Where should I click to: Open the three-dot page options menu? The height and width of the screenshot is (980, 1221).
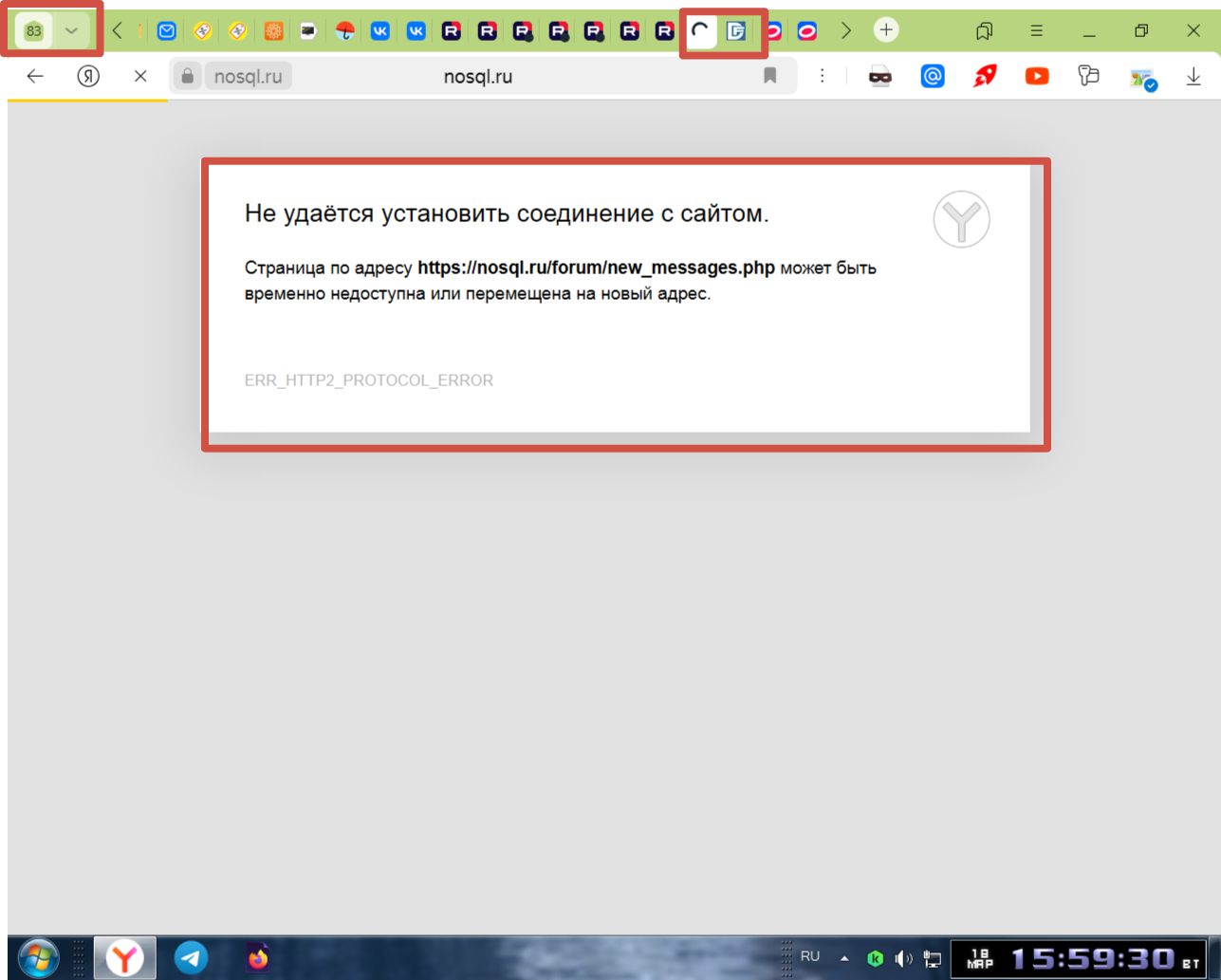[822, 77]
